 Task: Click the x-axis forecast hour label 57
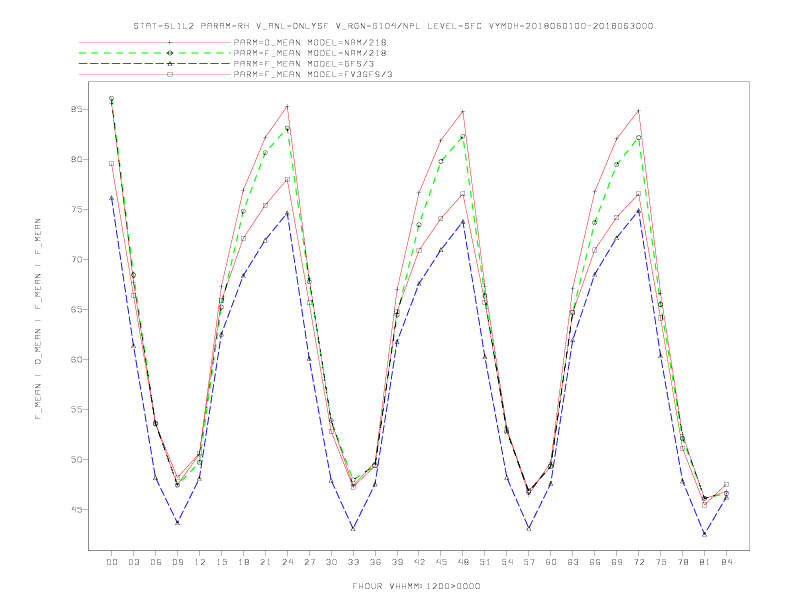point(529,562)
